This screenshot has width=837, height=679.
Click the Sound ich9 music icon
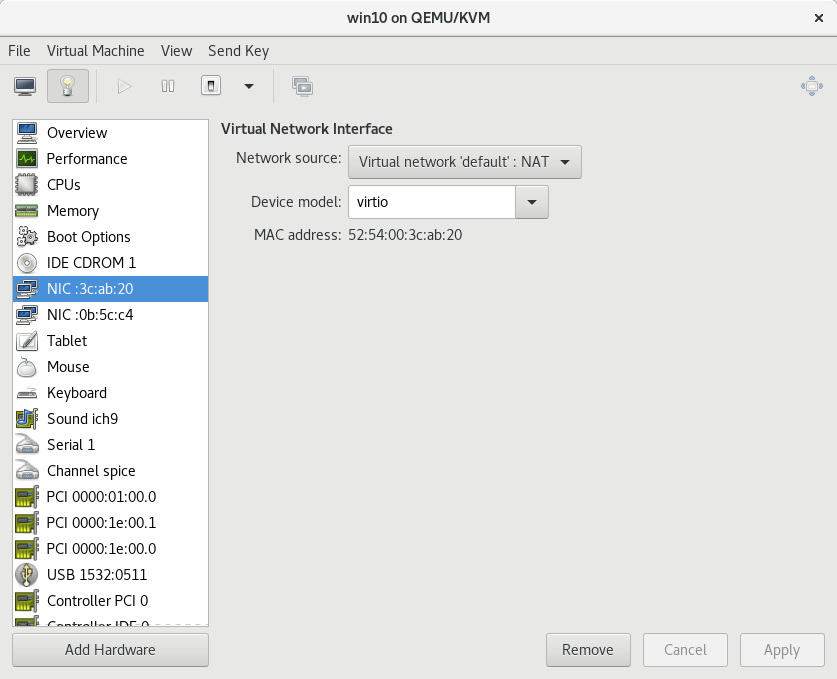(x=27, y=419)
